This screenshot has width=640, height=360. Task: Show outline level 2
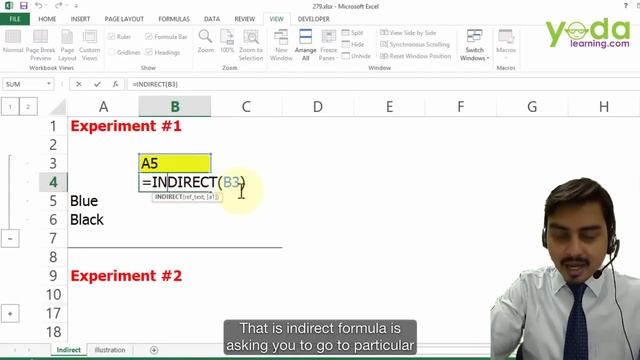[x=28, y=107]
